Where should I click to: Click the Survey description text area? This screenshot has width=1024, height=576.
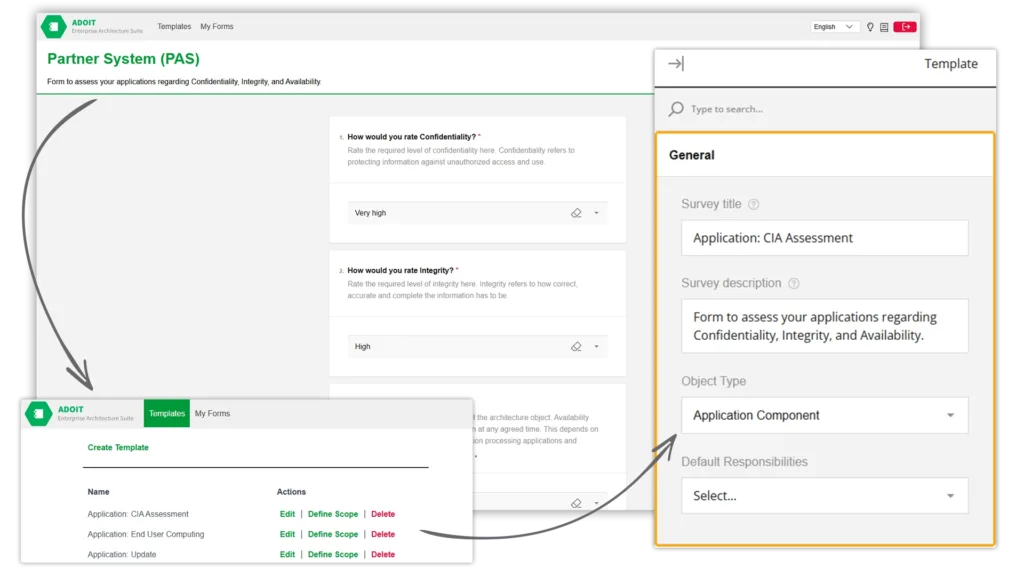(825, 326)
